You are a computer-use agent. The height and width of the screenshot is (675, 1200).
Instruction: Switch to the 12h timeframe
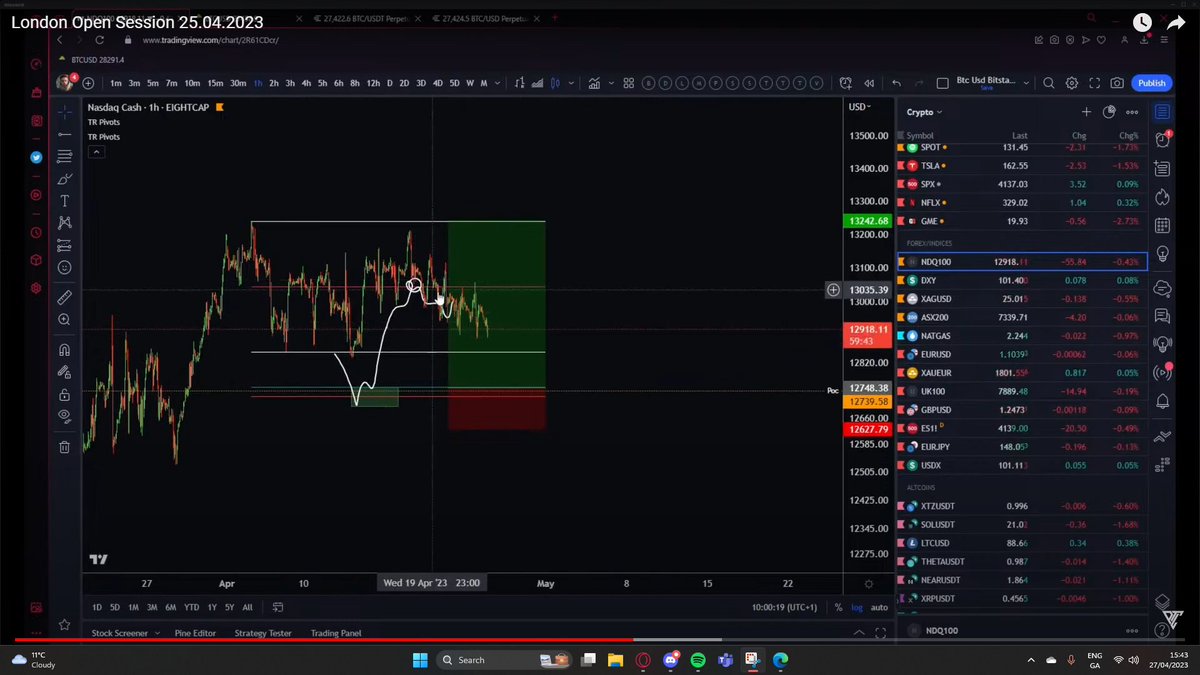[x=373, y=83]
